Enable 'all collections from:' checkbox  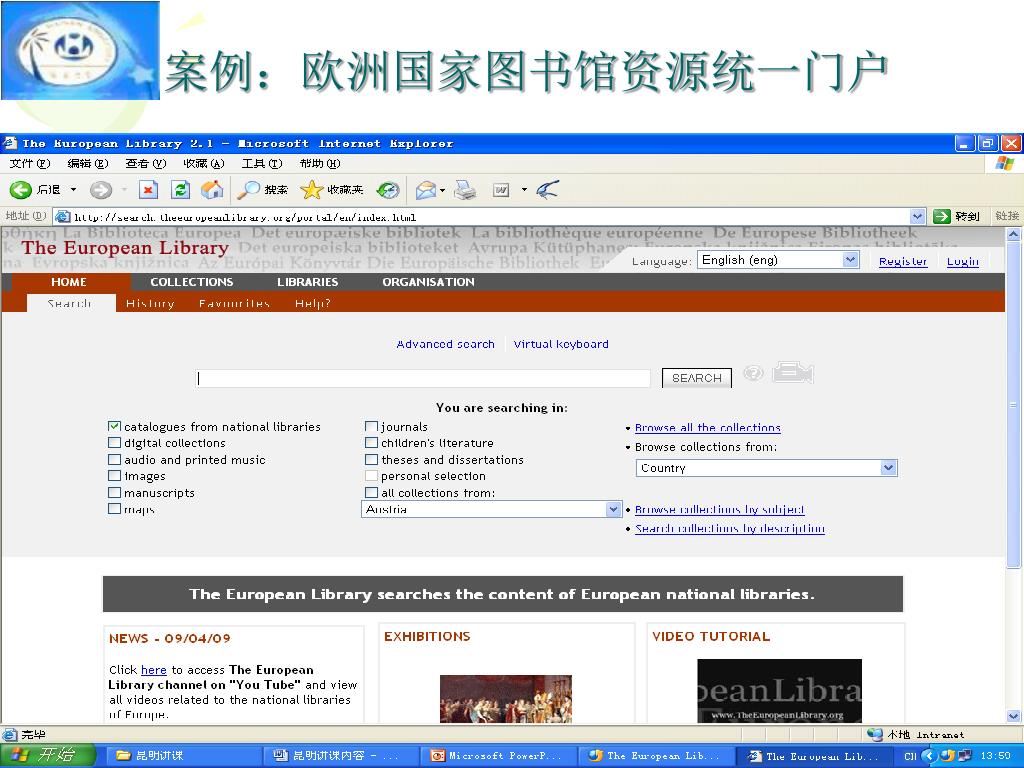point(372,492)
